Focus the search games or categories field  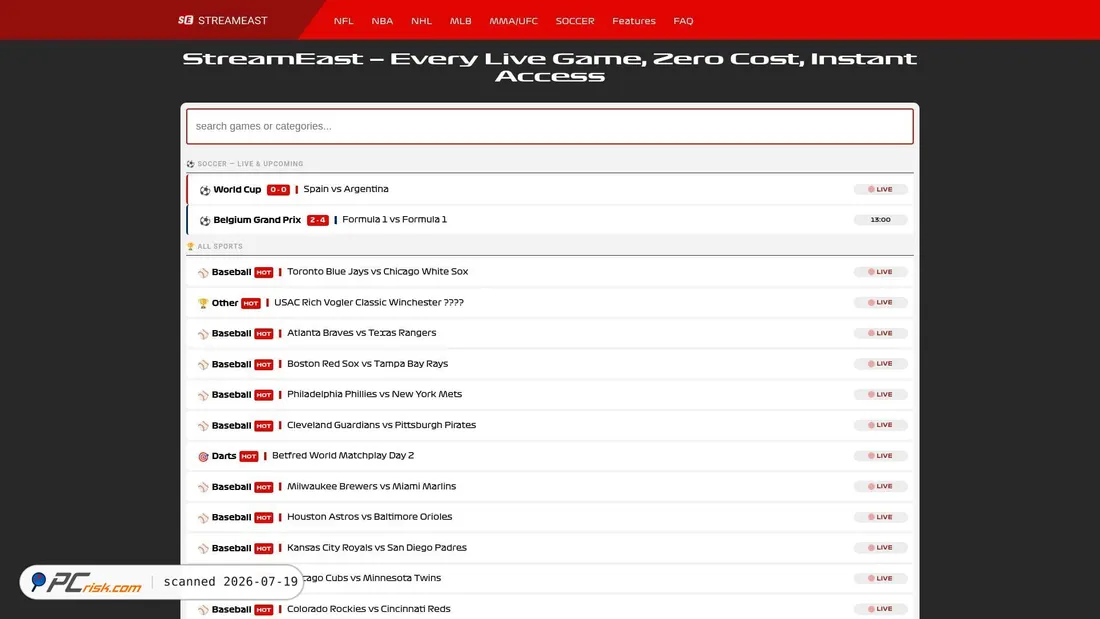click(x=549, y=126)
